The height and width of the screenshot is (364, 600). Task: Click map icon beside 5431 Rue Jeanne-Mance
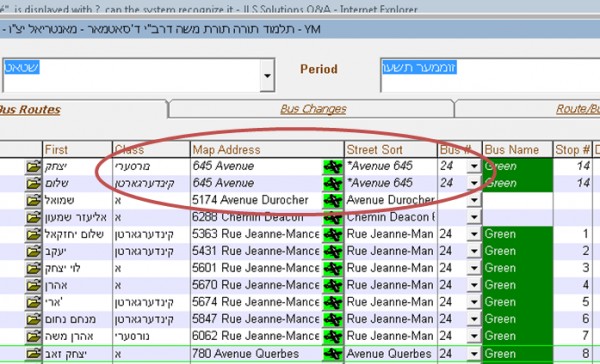point(333,251)
